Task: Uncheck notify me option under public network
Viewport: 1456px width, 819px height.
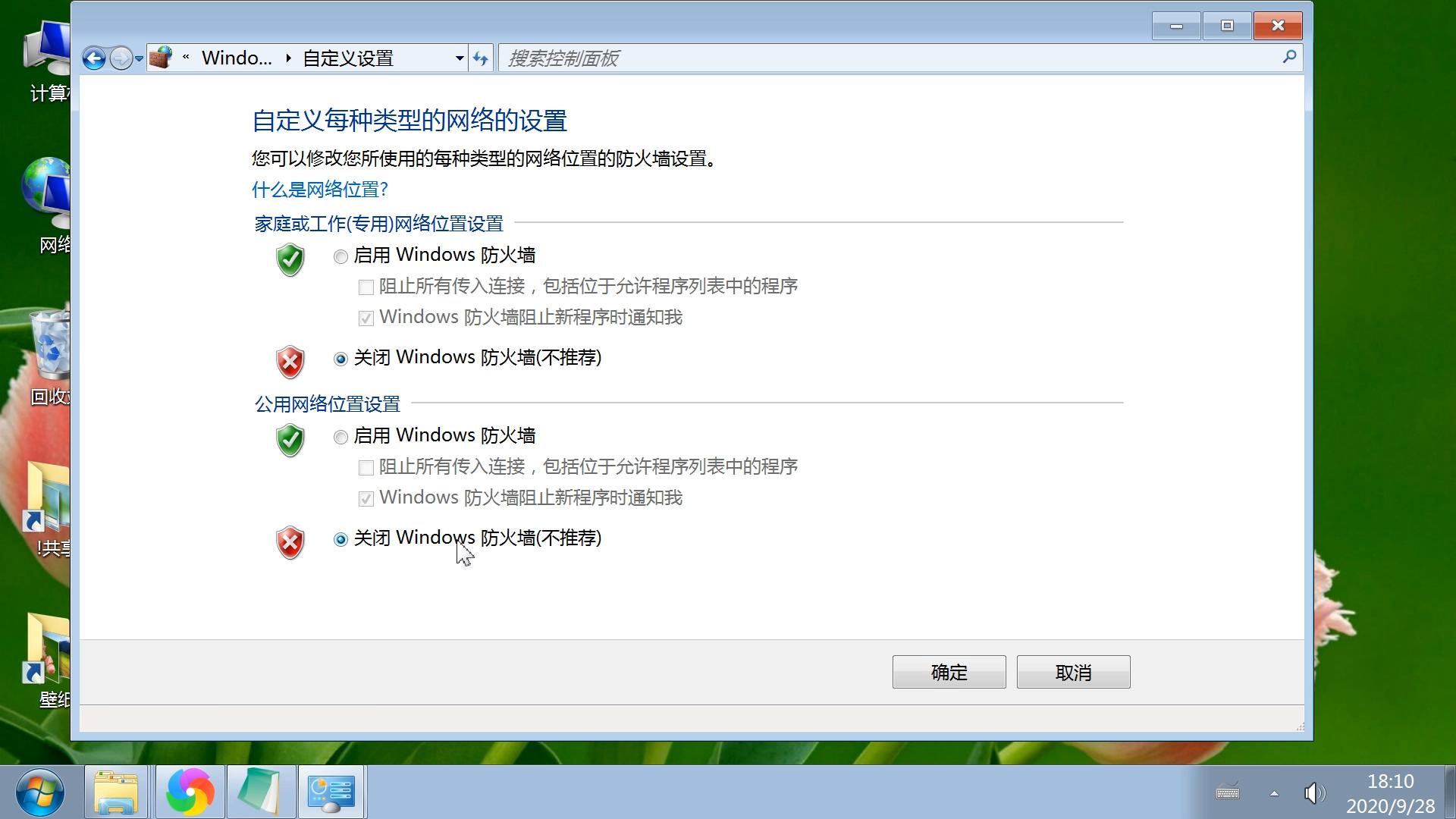Action: pyautogui.click(x=366, y=498)
